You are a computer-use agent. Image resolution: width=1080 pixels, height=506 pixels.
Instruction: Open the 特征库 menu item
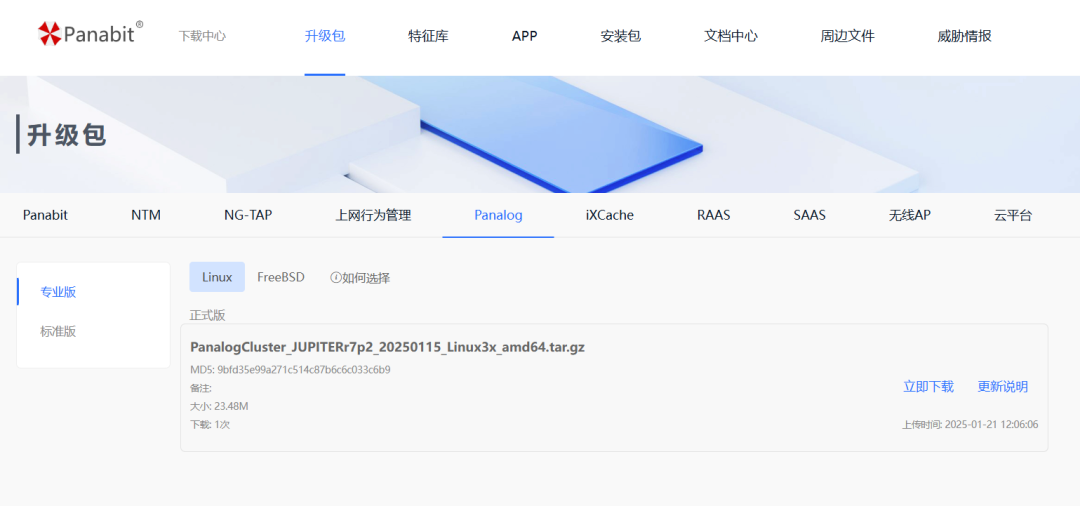click(428, 36)
